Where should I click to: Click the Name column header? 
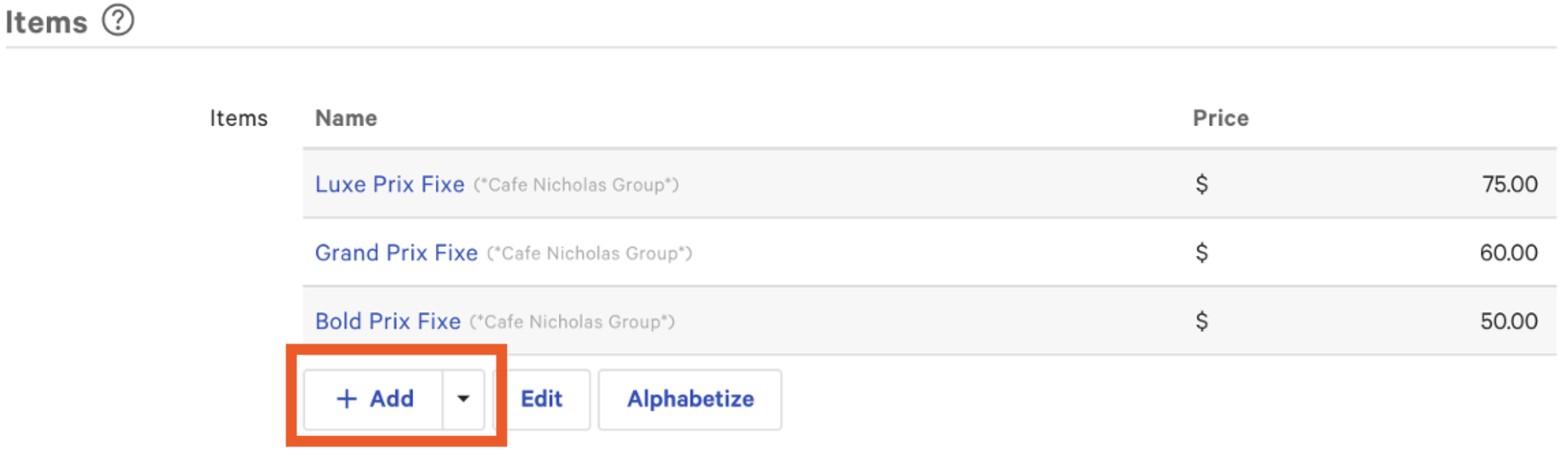(x=346, y=118)
